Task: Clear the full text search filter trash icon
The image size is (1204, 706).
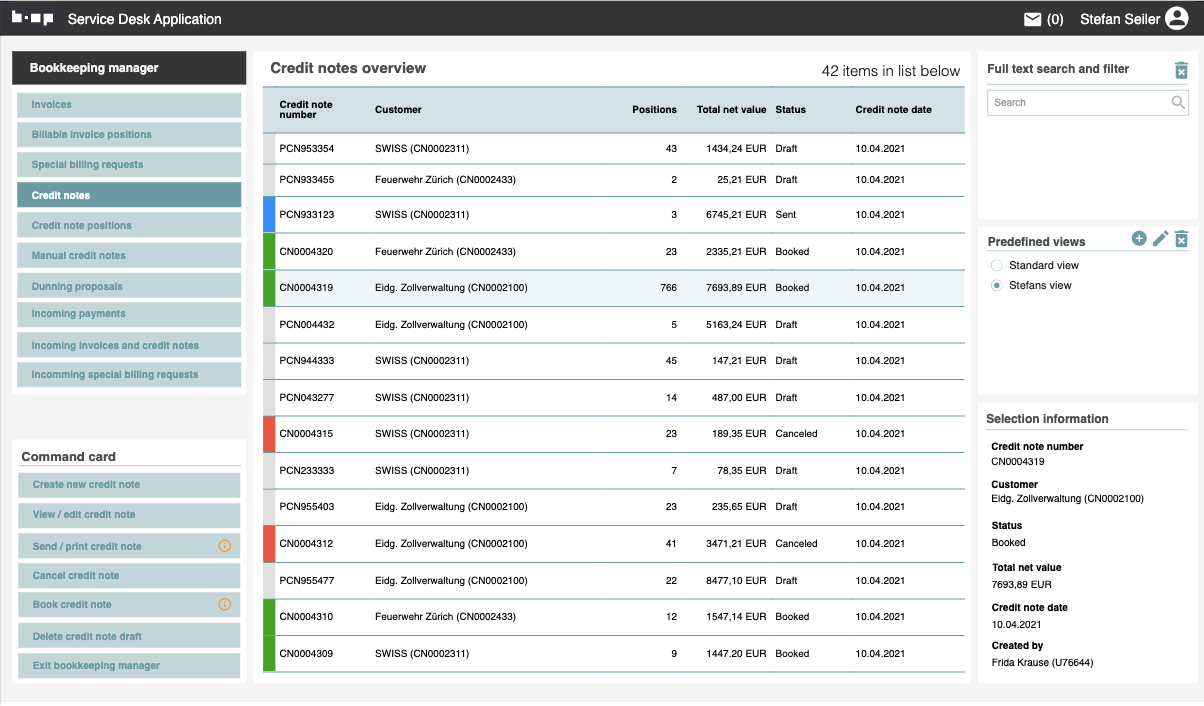Action: tap(1181, 70)
